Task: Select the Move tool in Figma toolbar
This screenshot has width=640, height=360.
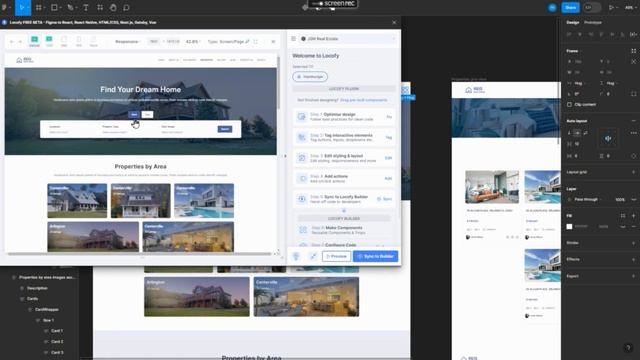Action: 22,7
